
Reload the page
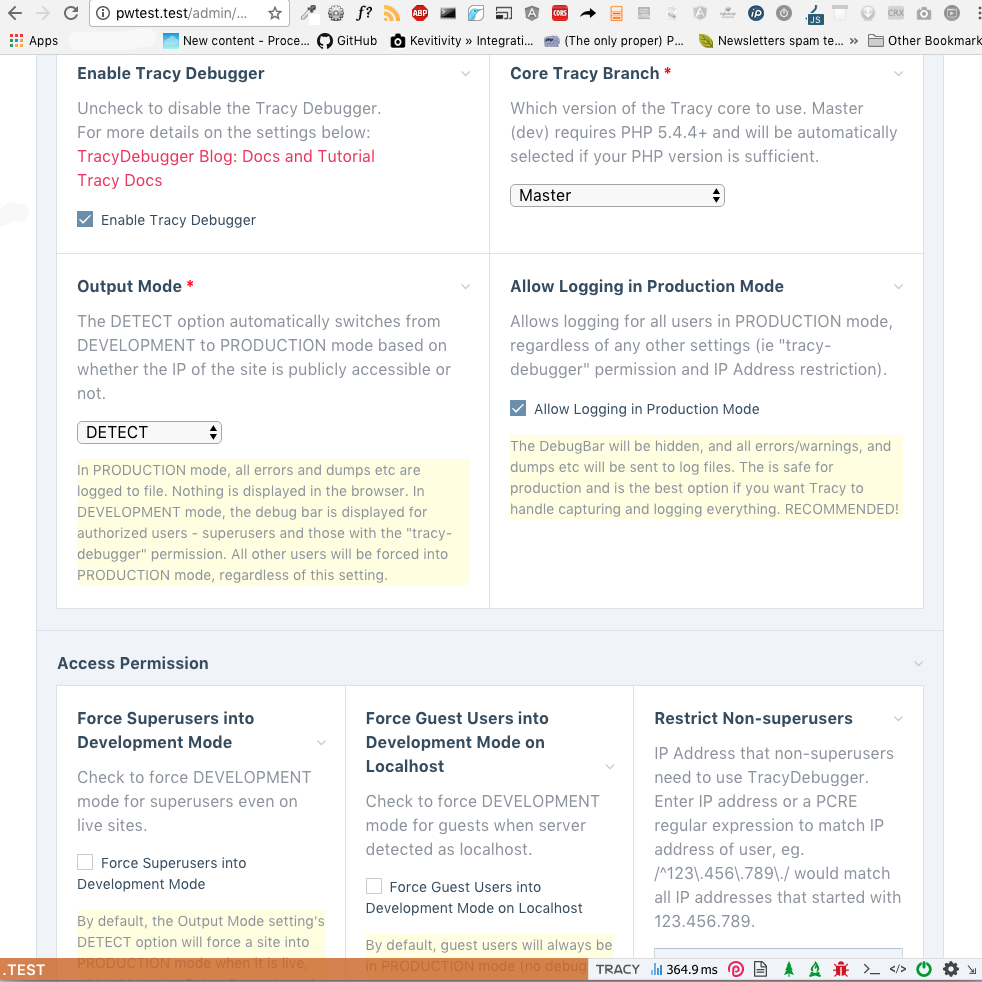tap(71, 13)
